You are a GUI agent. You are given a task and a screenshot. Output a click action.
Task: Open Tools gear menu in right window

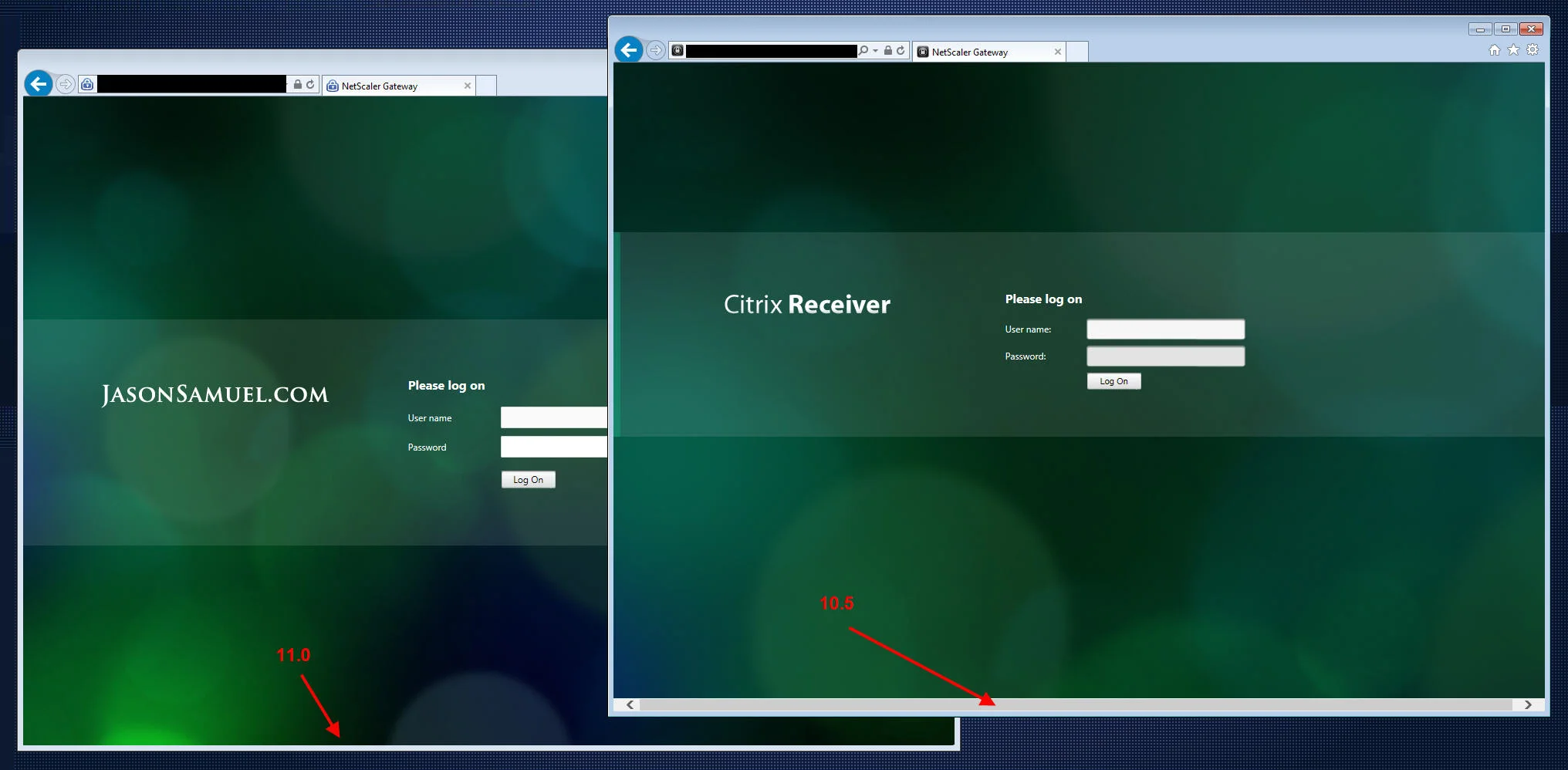[1533, 50]
